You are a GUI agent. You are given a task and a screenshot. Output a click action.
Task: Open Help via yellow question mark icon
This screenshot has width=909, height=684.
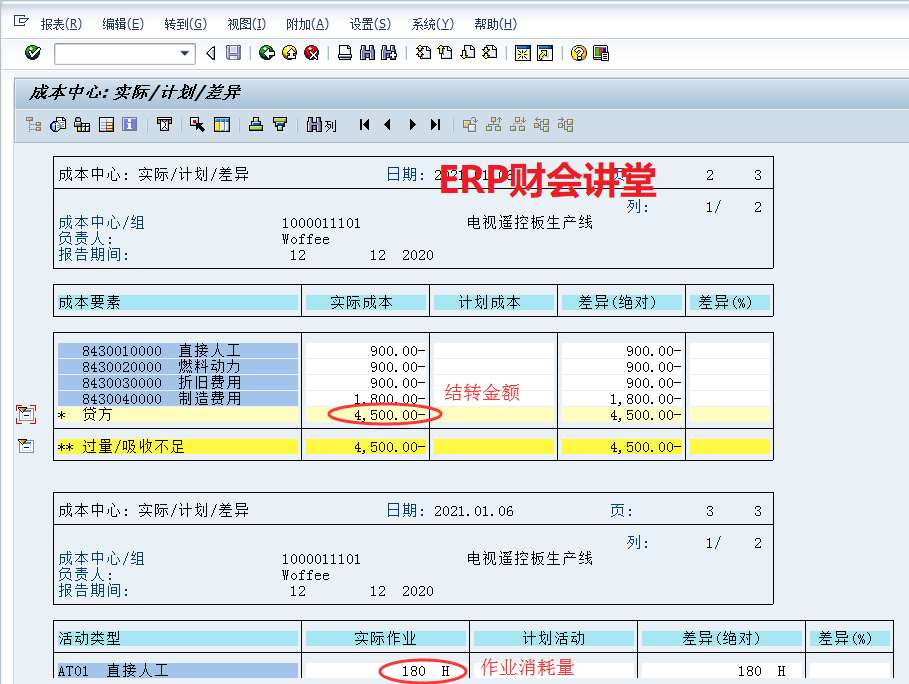(x=578, y=53)
